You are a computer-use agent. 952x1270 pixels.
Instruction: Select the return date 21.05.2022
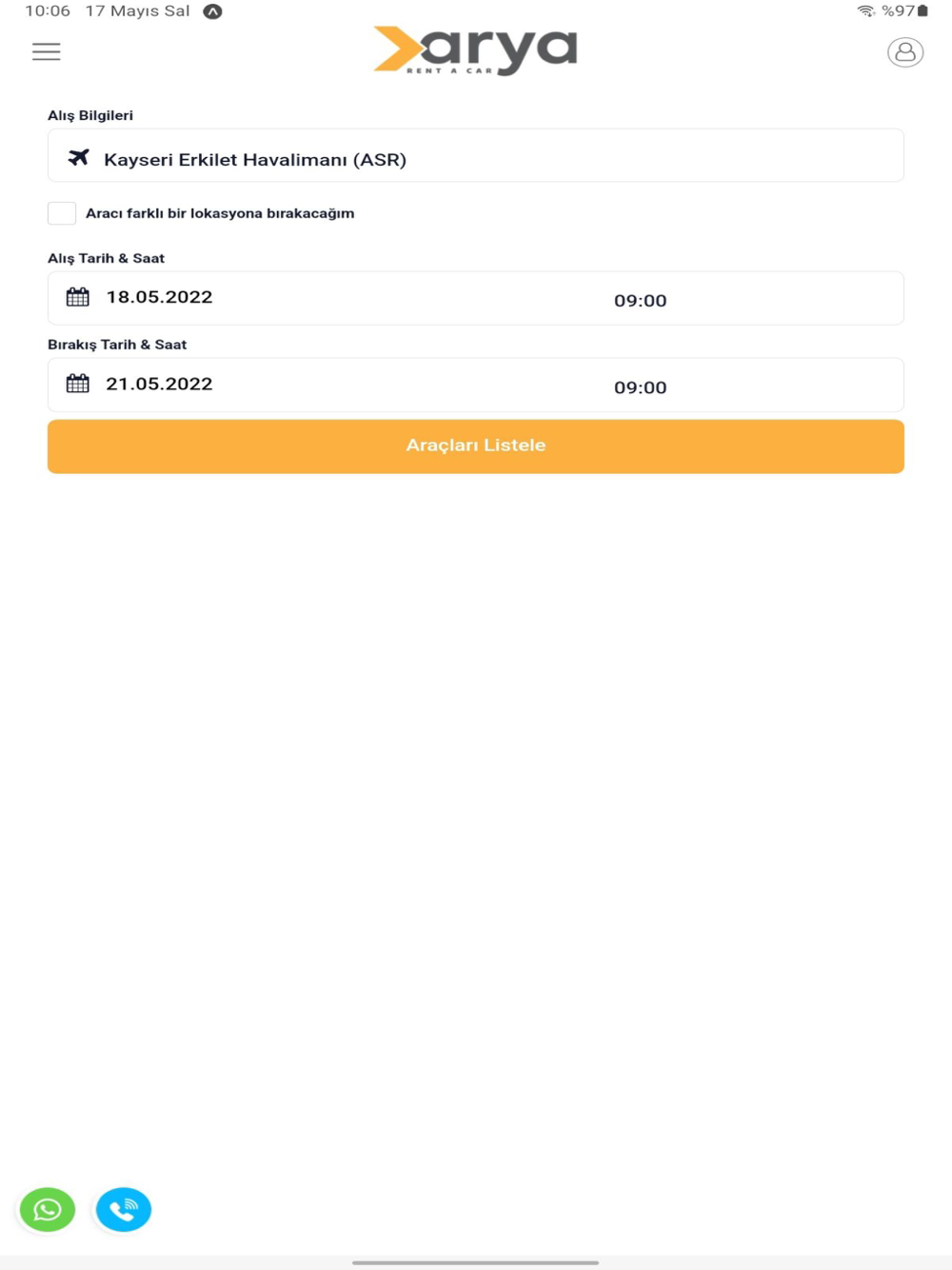[x=159, y=384]
